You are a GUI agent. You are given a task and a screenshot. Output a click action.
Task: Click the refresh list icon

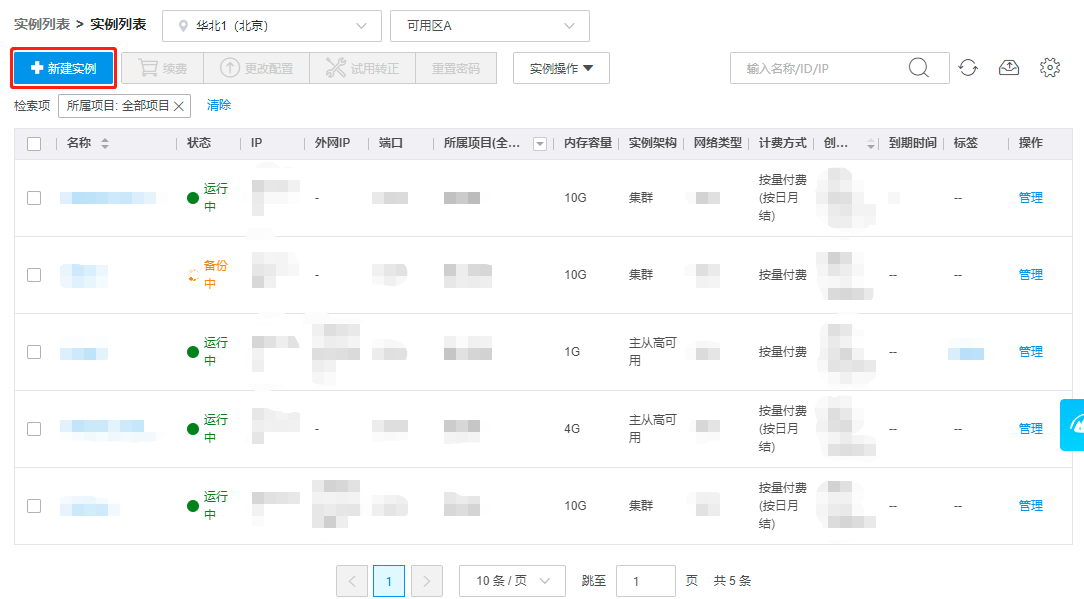coord(968,68)
